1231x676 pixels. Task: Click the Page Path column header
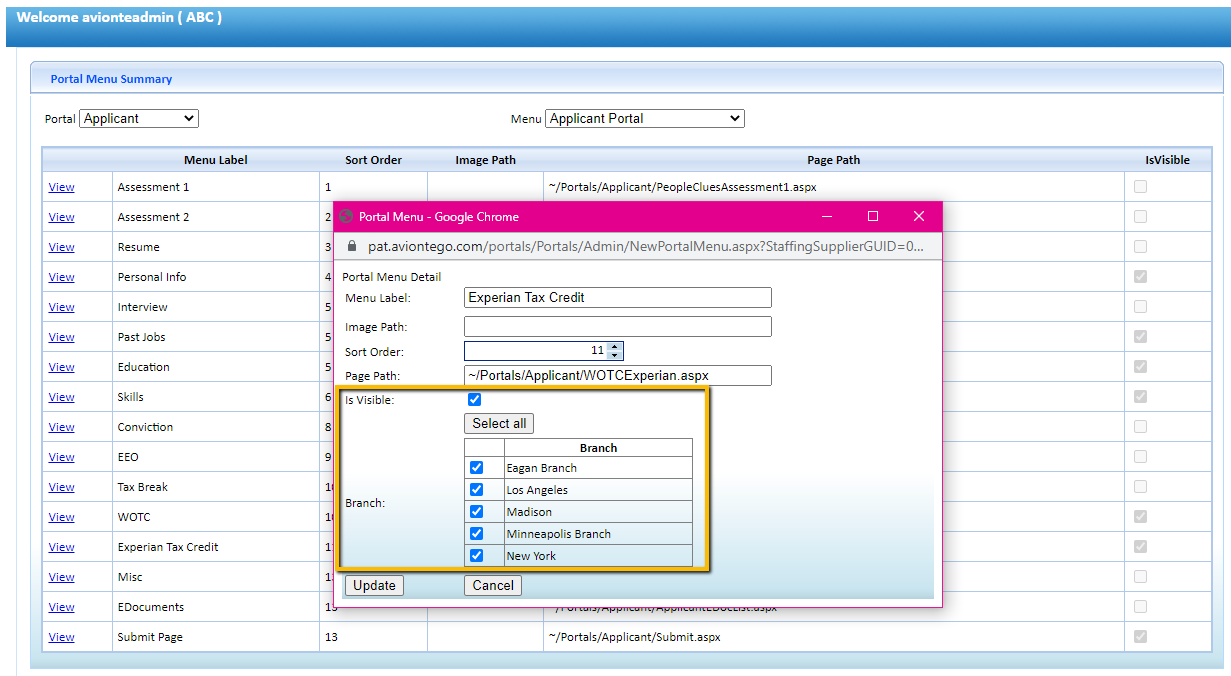coord(833,160)
